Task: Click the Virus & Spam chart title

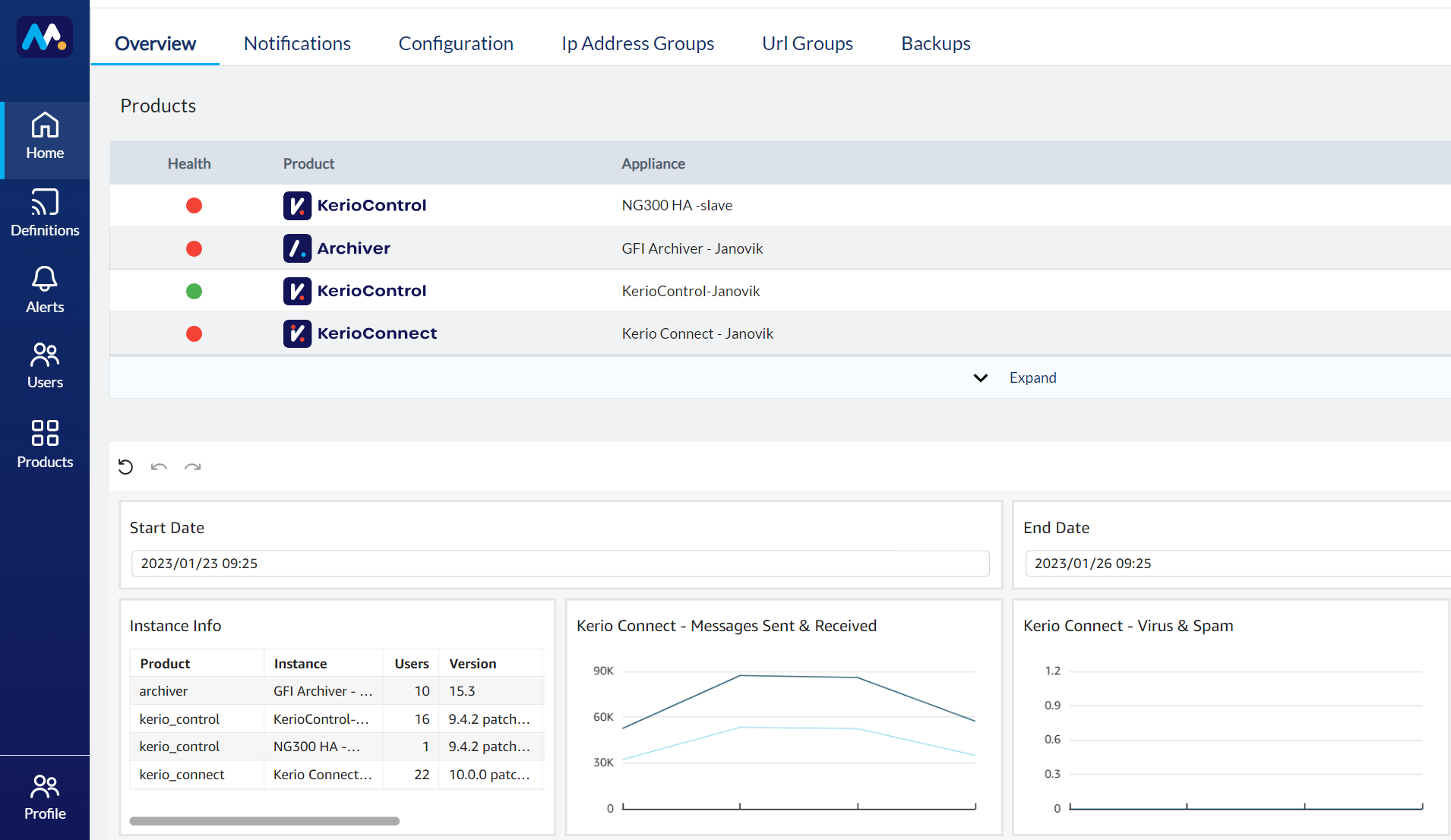Action: click(1128, 626)
